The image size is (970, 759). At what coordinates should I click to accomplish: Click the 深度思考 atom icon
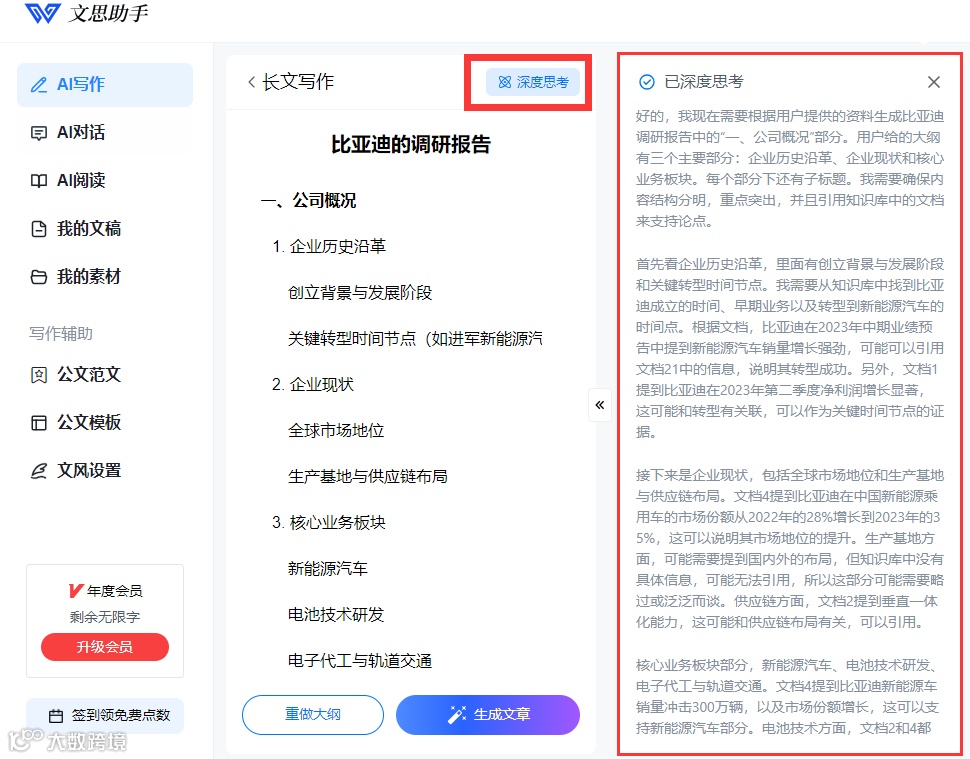(x=505, y=82)
